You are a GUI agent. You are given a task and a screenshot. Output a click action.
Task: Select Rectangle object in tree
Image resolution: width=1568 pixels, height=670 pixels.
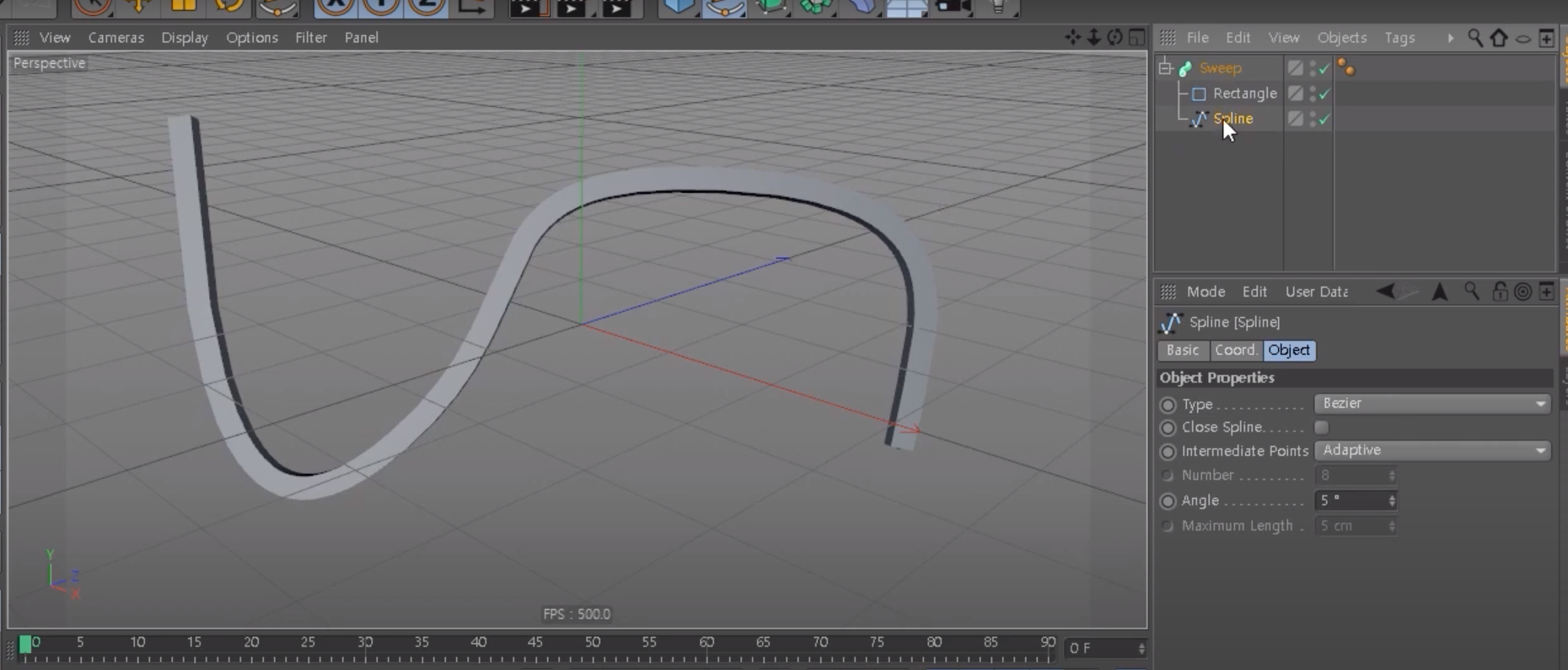1244,94
